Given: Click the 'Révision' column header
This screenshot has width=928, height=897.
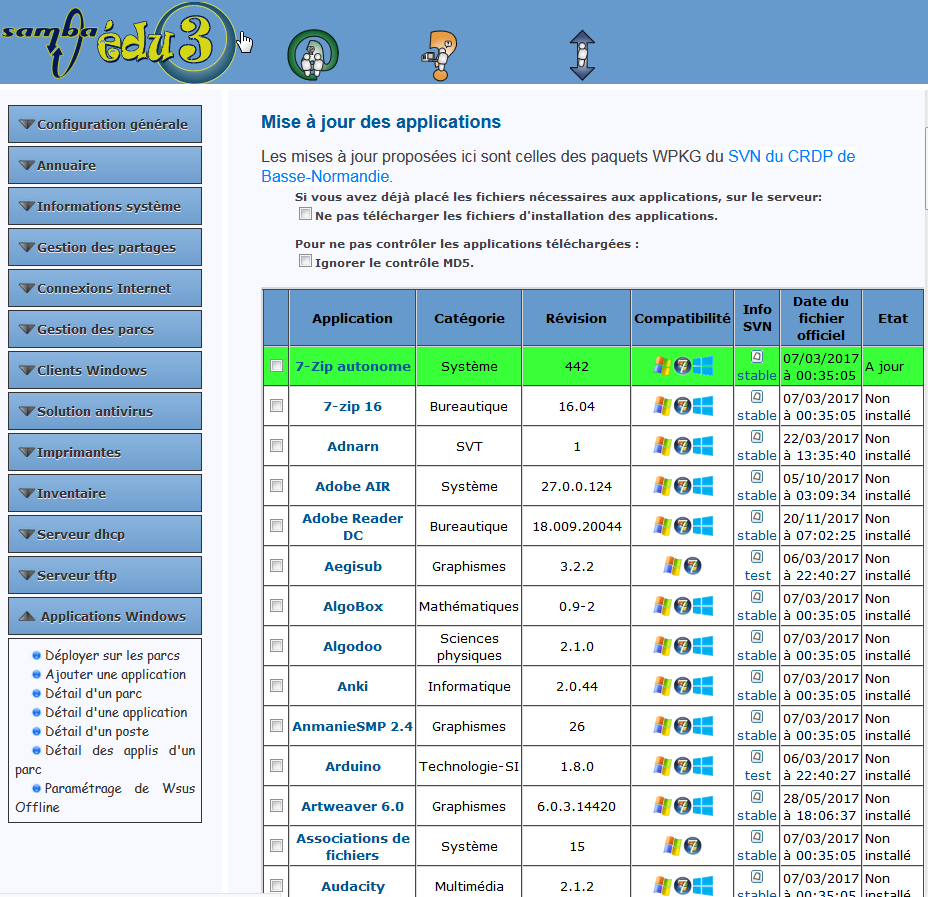Looking at the screenshot, I should [576, 318].
